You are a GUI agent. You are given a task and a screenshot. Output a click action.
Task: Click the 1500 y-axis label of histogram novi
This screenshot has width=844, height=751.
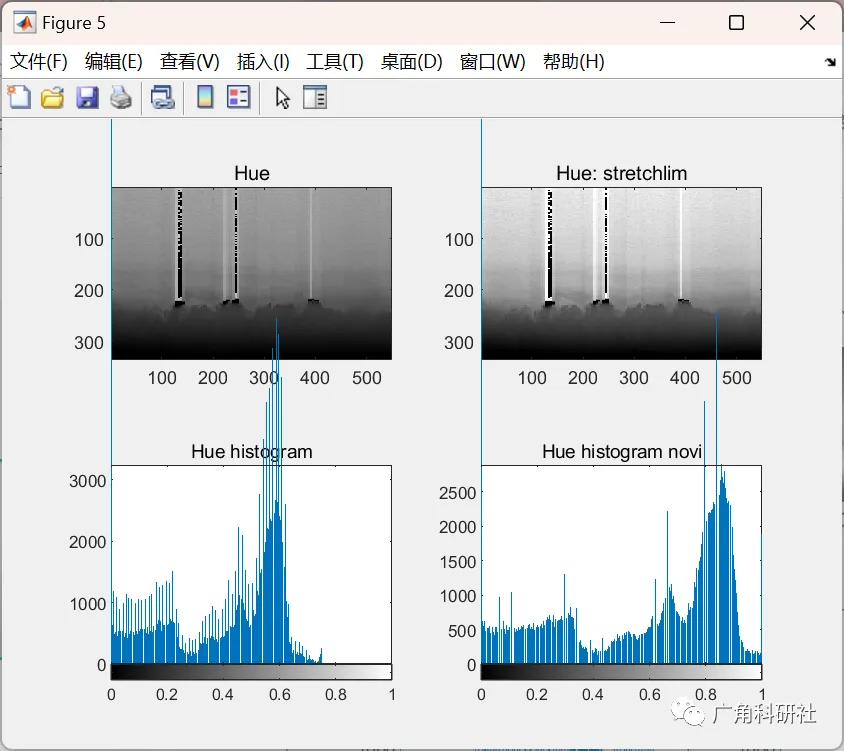coord(458,562)
